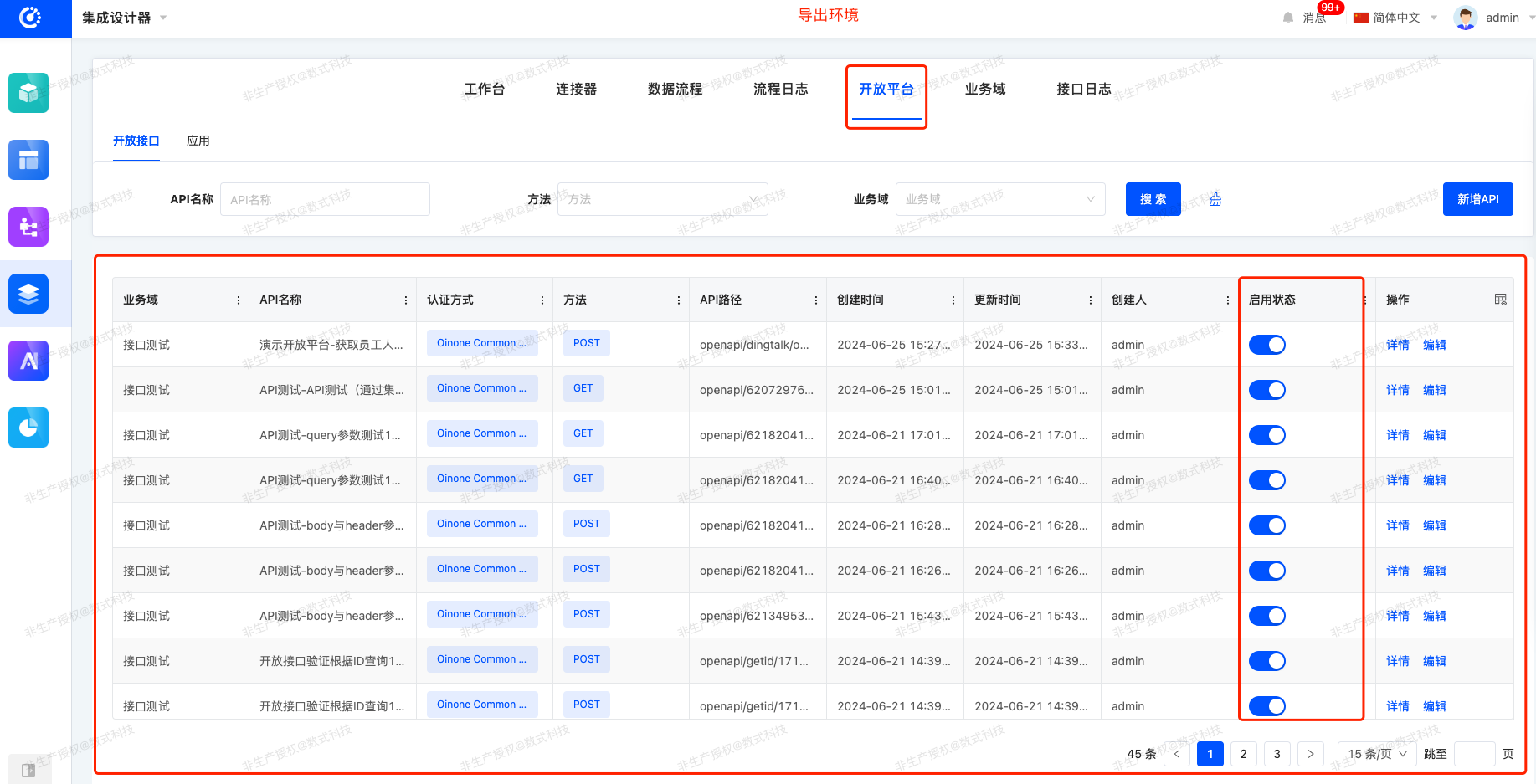Open 详情 for 2024-06-21 16:26 row
Image resolution: width=1536 pixels, height=784 pixels.
pos(1398,571)
